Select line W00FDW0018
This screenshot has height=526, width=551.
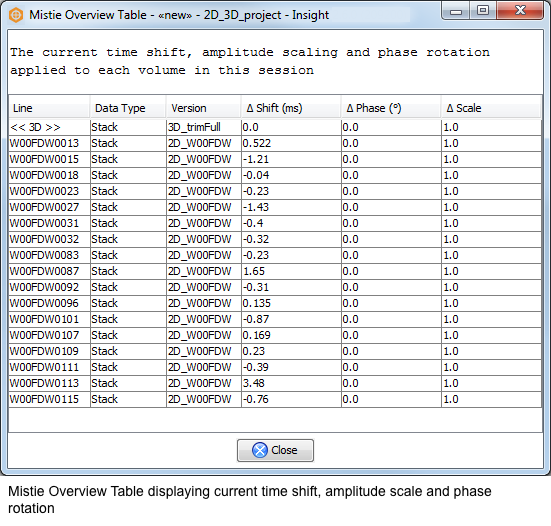pyautogui.click(x=50, y=175)
